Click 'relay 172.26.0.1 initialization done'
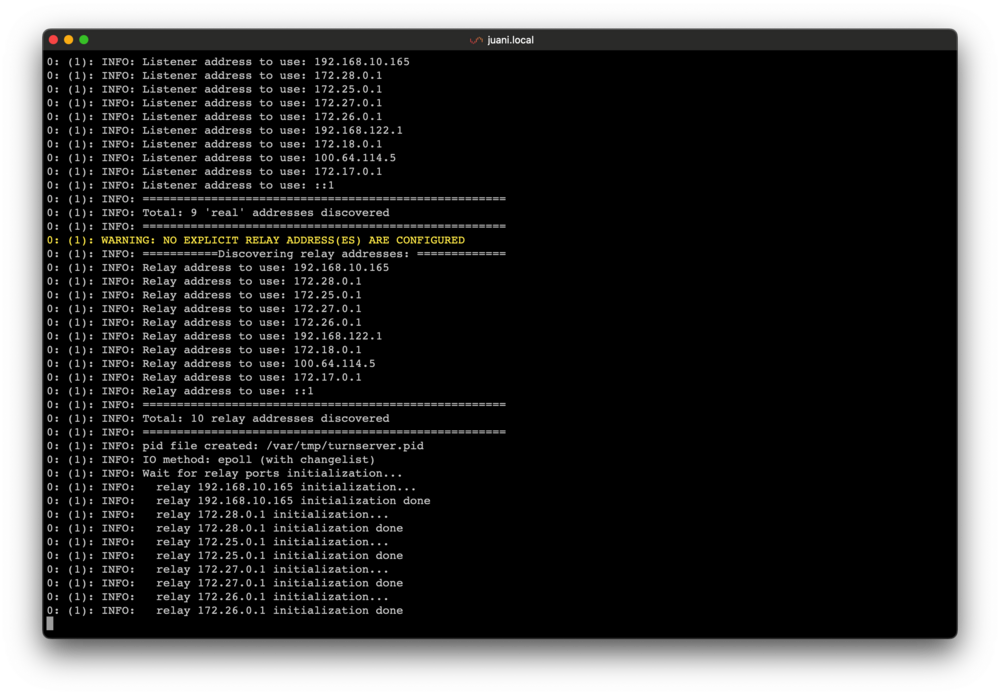This screenshot has height=695, width=1000. click(x=279, y=611)
